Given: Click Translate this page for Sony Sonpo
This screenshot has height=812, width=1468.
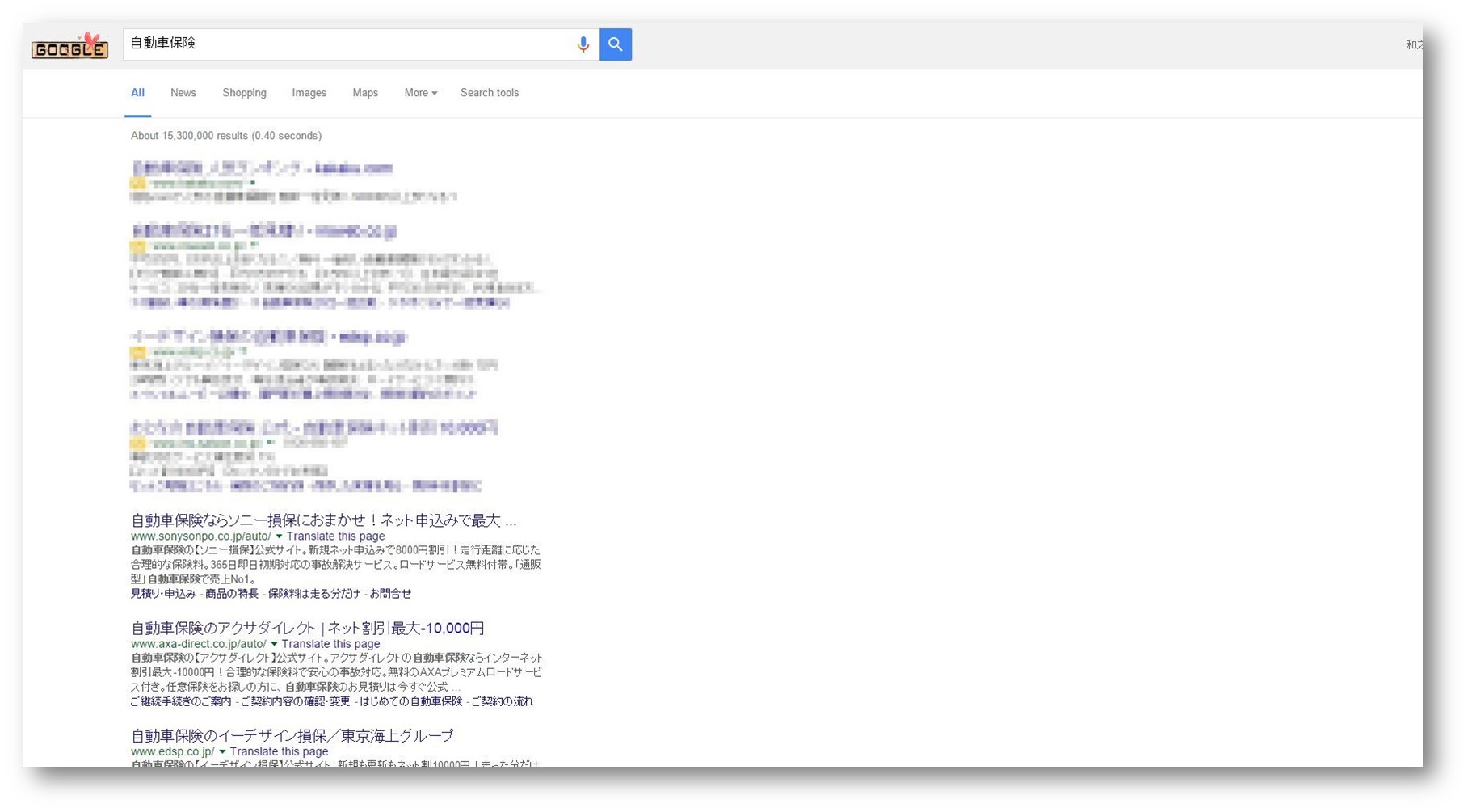Looking at the screenshot, I should coord(335,536).
